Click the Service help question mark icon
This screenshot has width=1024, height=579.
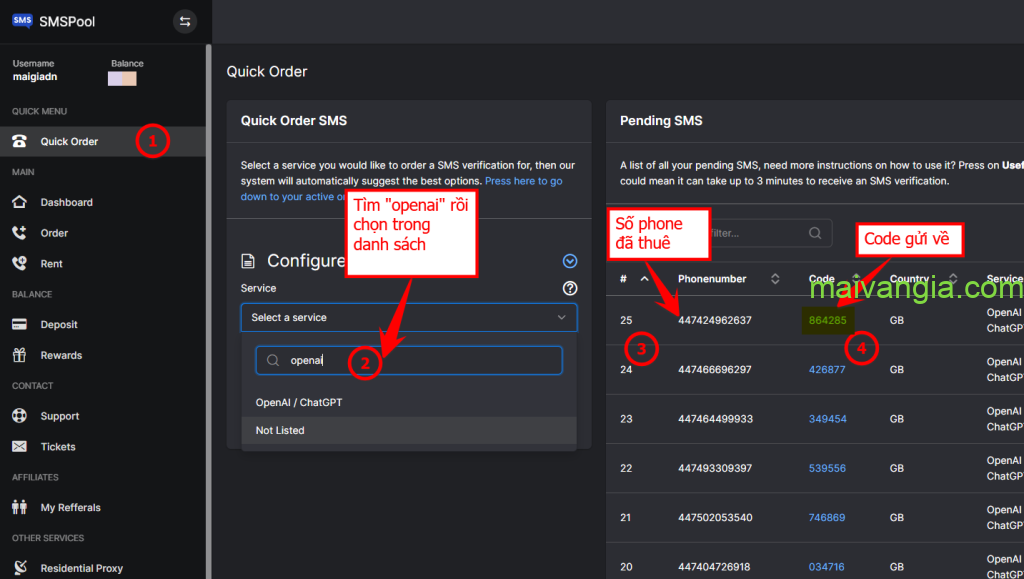pos(570,288)
